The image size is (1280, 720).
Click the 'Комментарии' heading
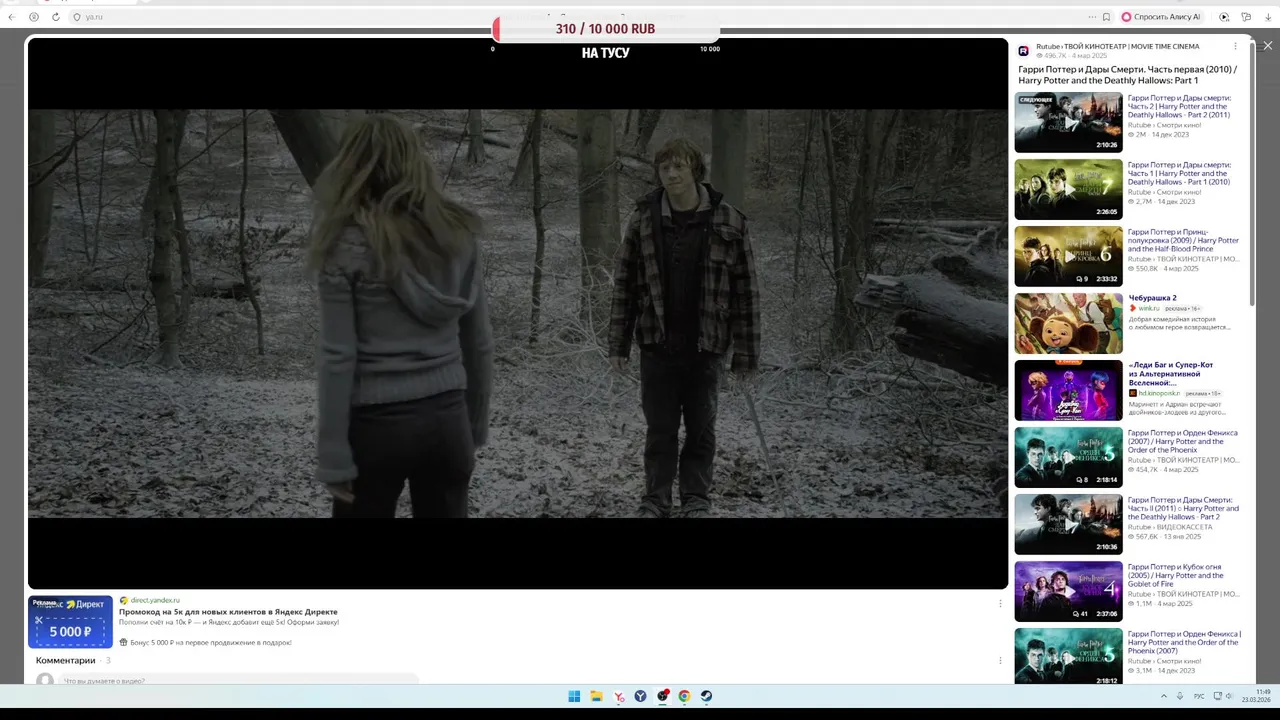click(66, 661)
